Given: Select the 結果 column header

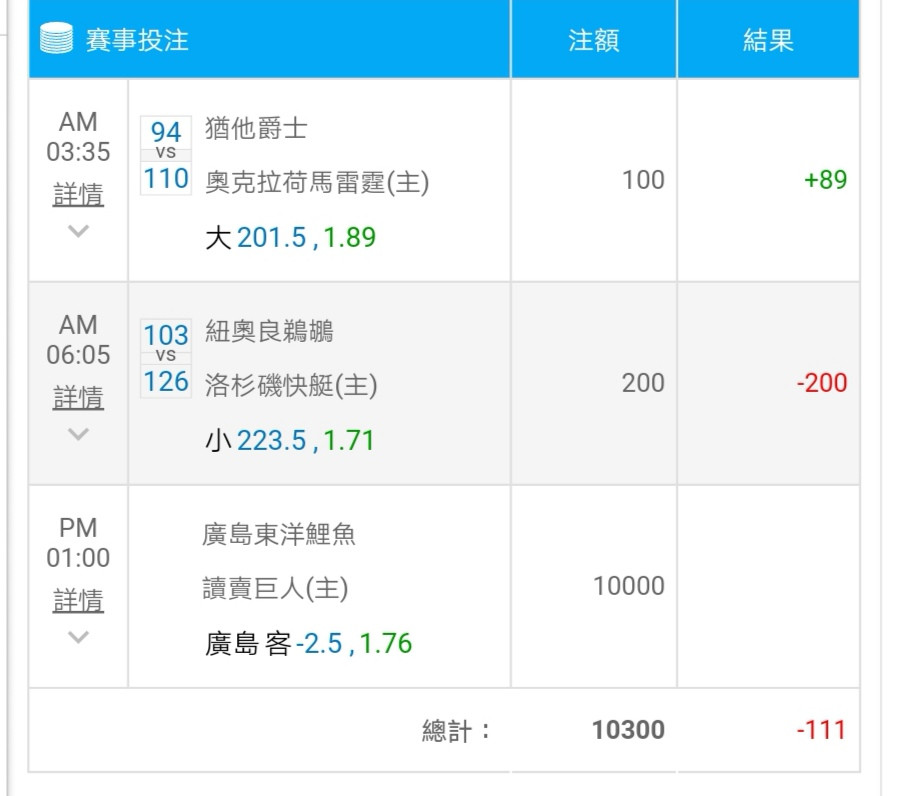Looking at the screenshot, I should (x=768, y=40).
